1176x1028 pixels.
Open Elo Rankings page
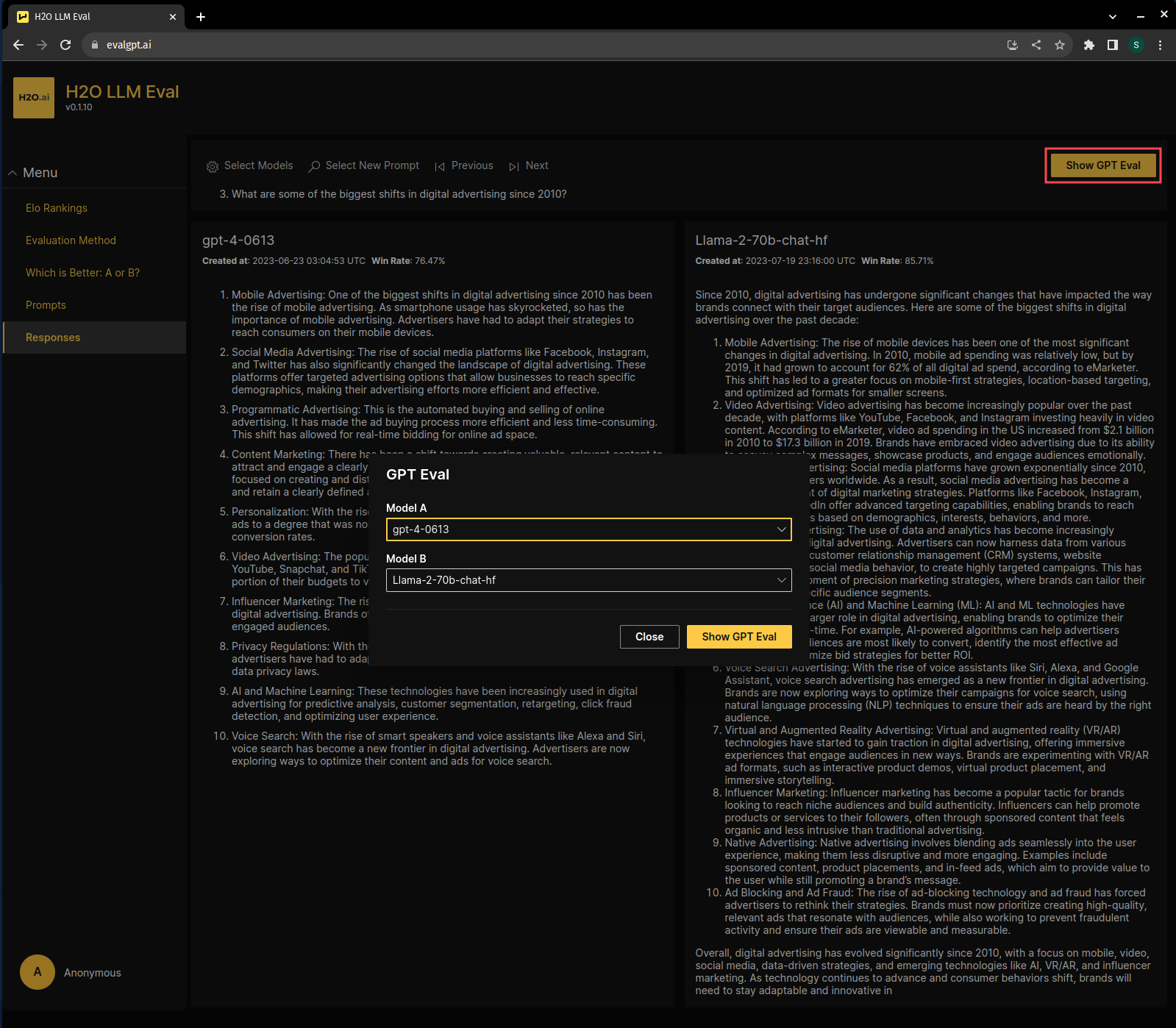coord(94,208)
